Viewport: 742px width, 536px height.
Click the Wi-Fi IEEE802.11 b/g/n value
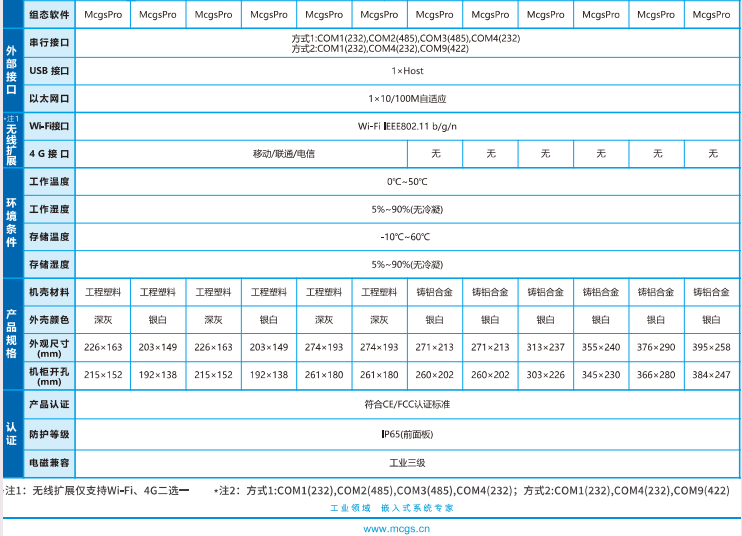[x=407, y=127]
